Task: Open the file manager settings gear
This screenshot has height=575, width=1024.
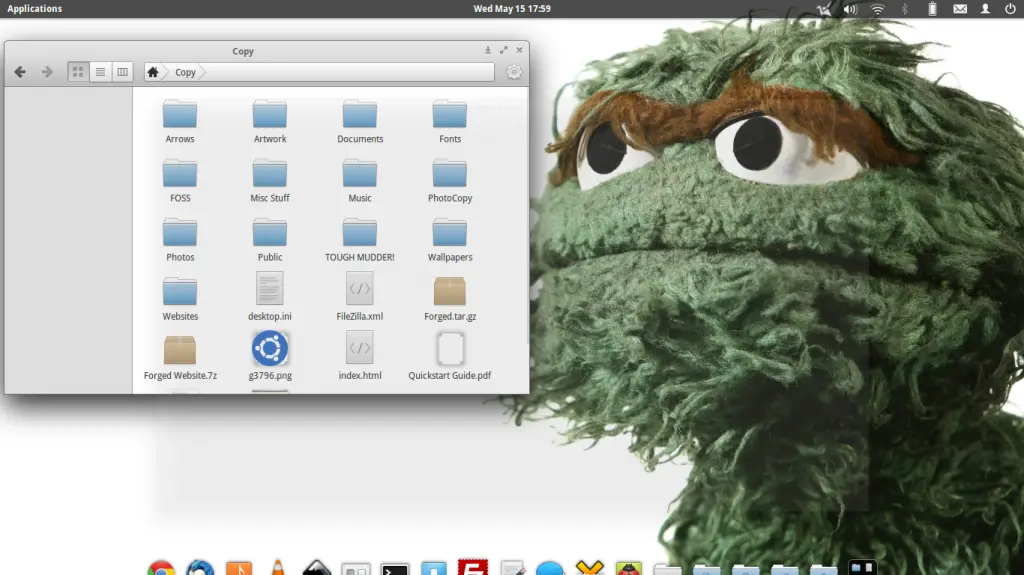Action: [x=514, y=72]
